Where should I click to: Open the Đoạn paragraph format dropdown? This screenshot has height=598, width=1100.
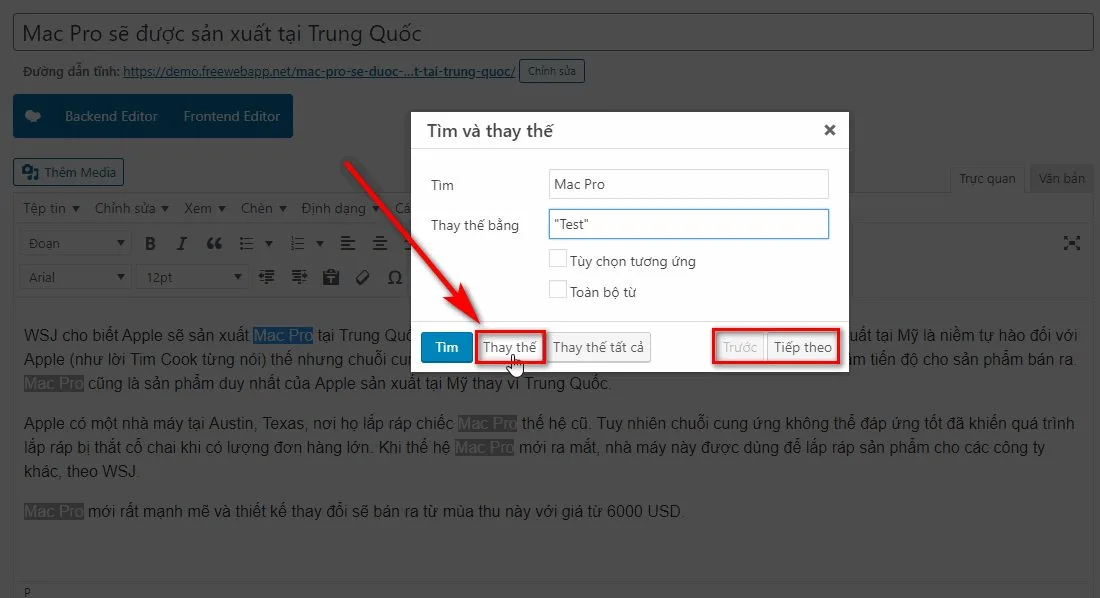pyautogui.click(x=75, y=244)
